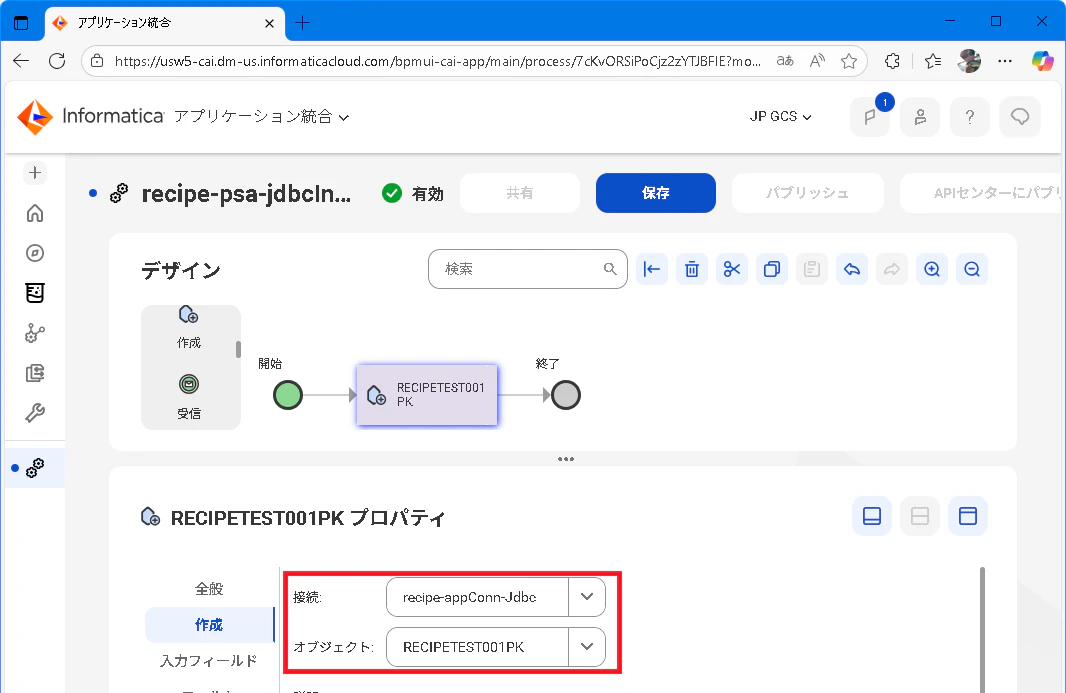Screen dimensions: 1066x693
Task: Click the New plus icon in left sidebar
Action: pyautogui.click(x=35, y=173)
